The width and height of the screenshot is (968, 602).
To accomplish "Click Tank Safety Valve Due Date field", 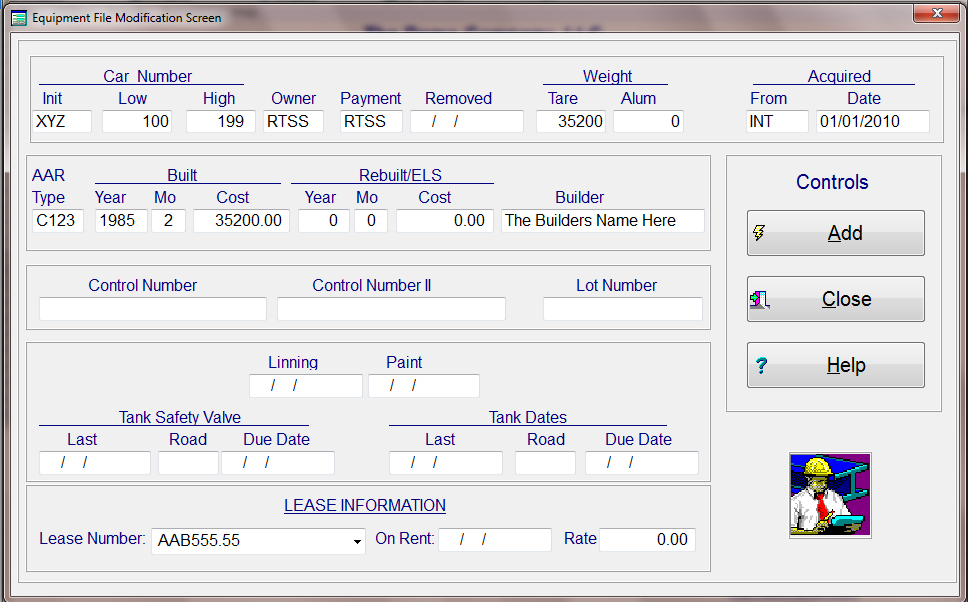I will pyautogui.click(x=278, y=462).
